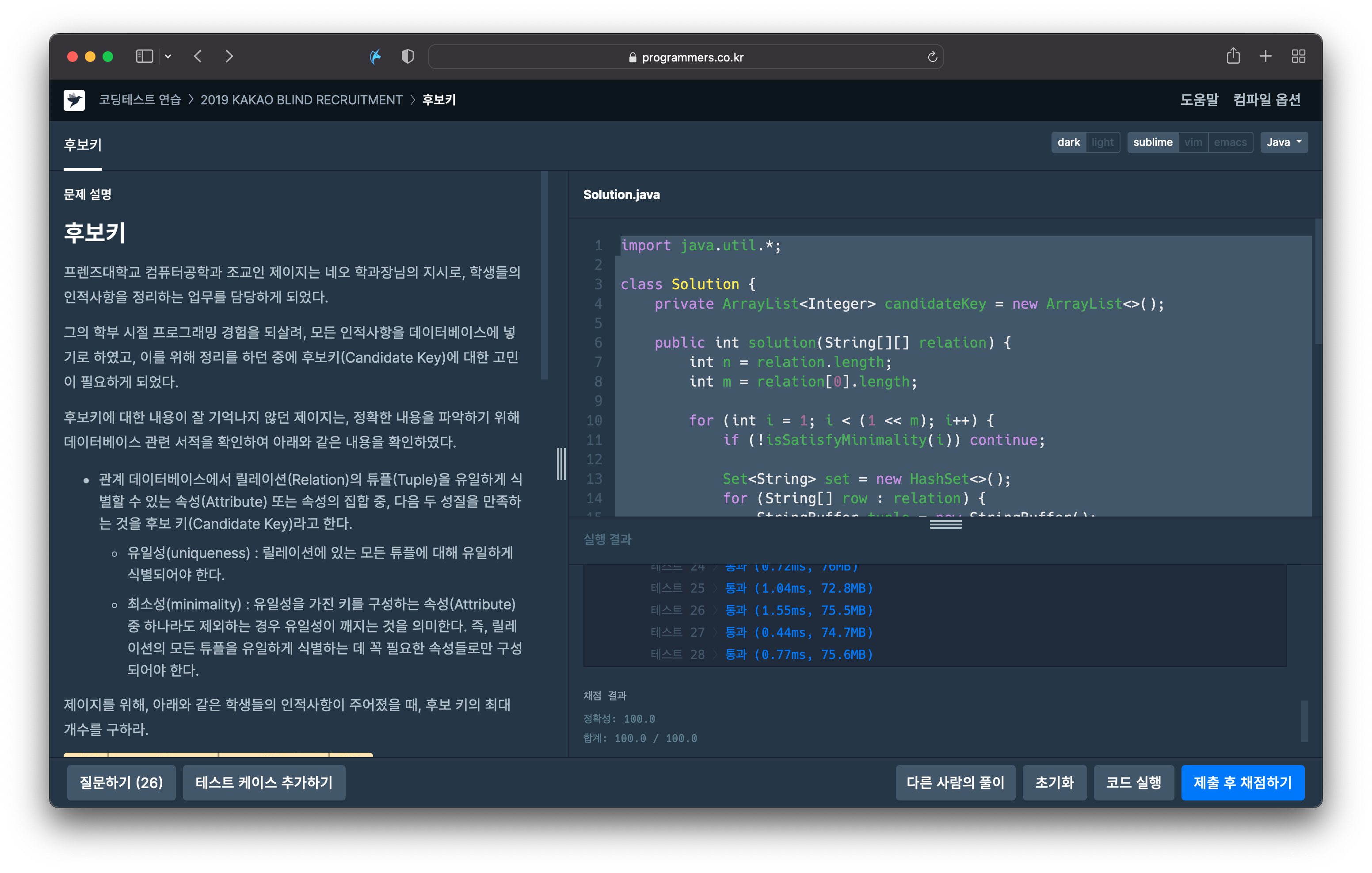Image resolution: width=1372 pixels, height=873 pixels.
Task: Open a new tab with plus icon
Action: (1265, 57)
